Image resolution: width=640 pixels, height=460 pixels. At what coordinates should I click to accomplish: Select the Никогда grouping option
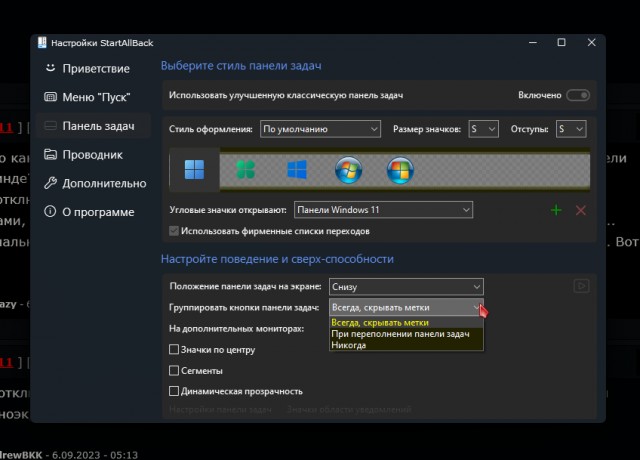point(406,345)
